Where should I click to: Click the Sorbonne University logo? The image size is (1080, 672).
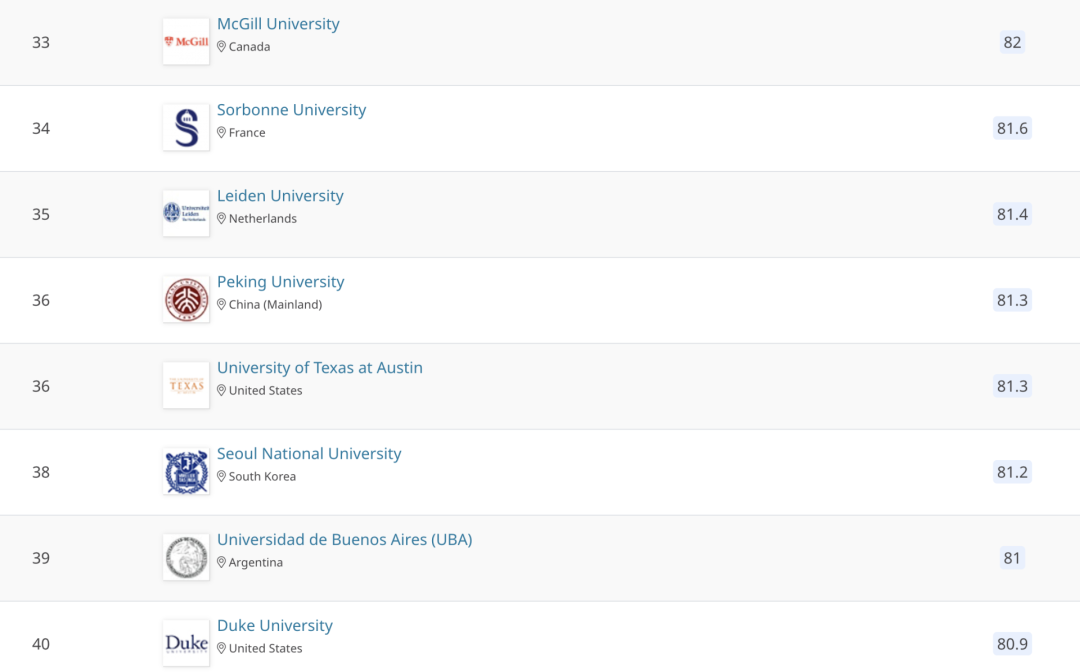coord(186,128)
